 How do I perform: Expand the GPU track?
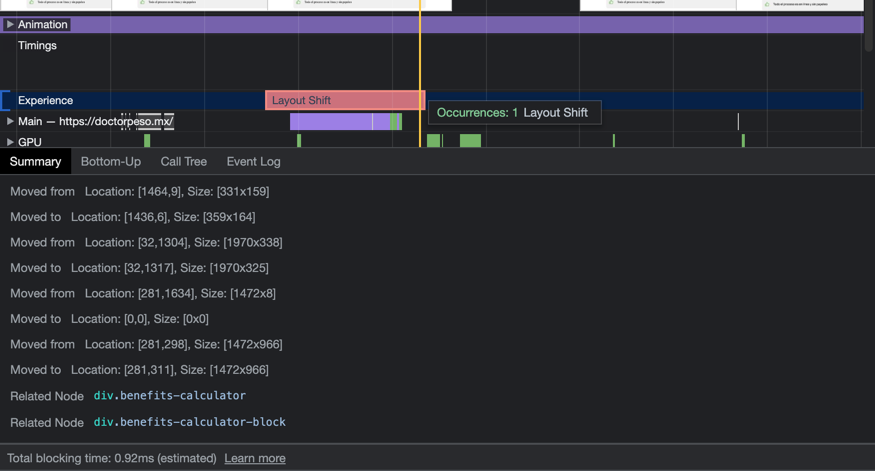click(9, 142)
